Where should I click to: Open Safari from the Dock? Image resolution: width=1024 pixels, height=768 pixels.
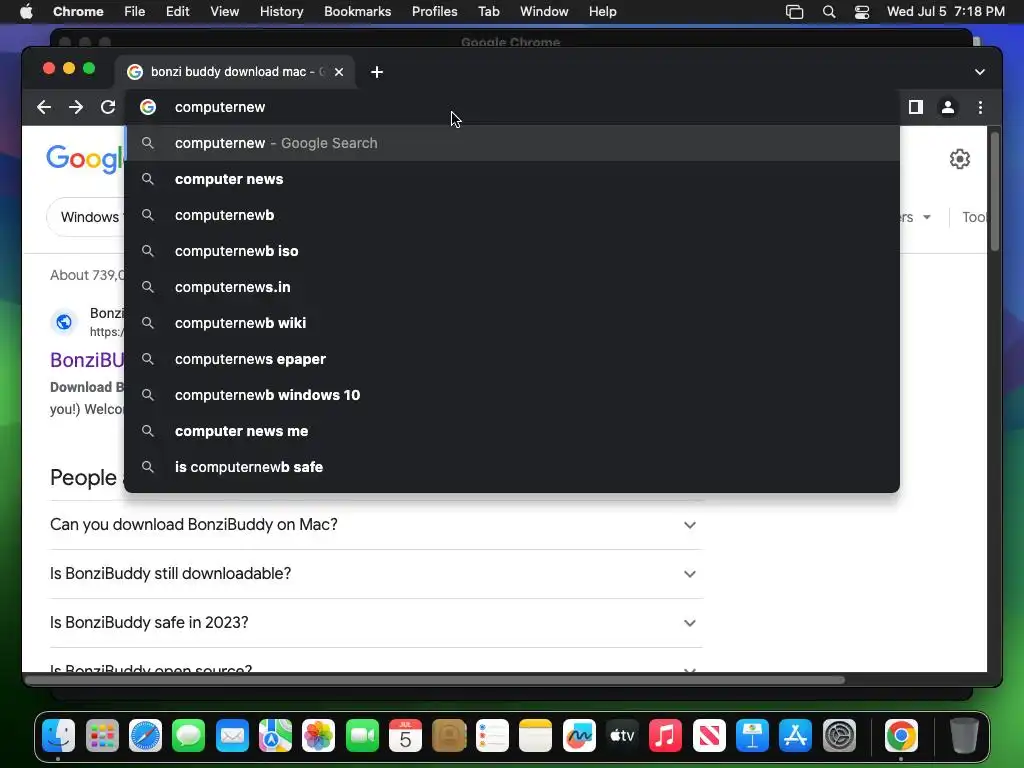[x=145, y=736]
